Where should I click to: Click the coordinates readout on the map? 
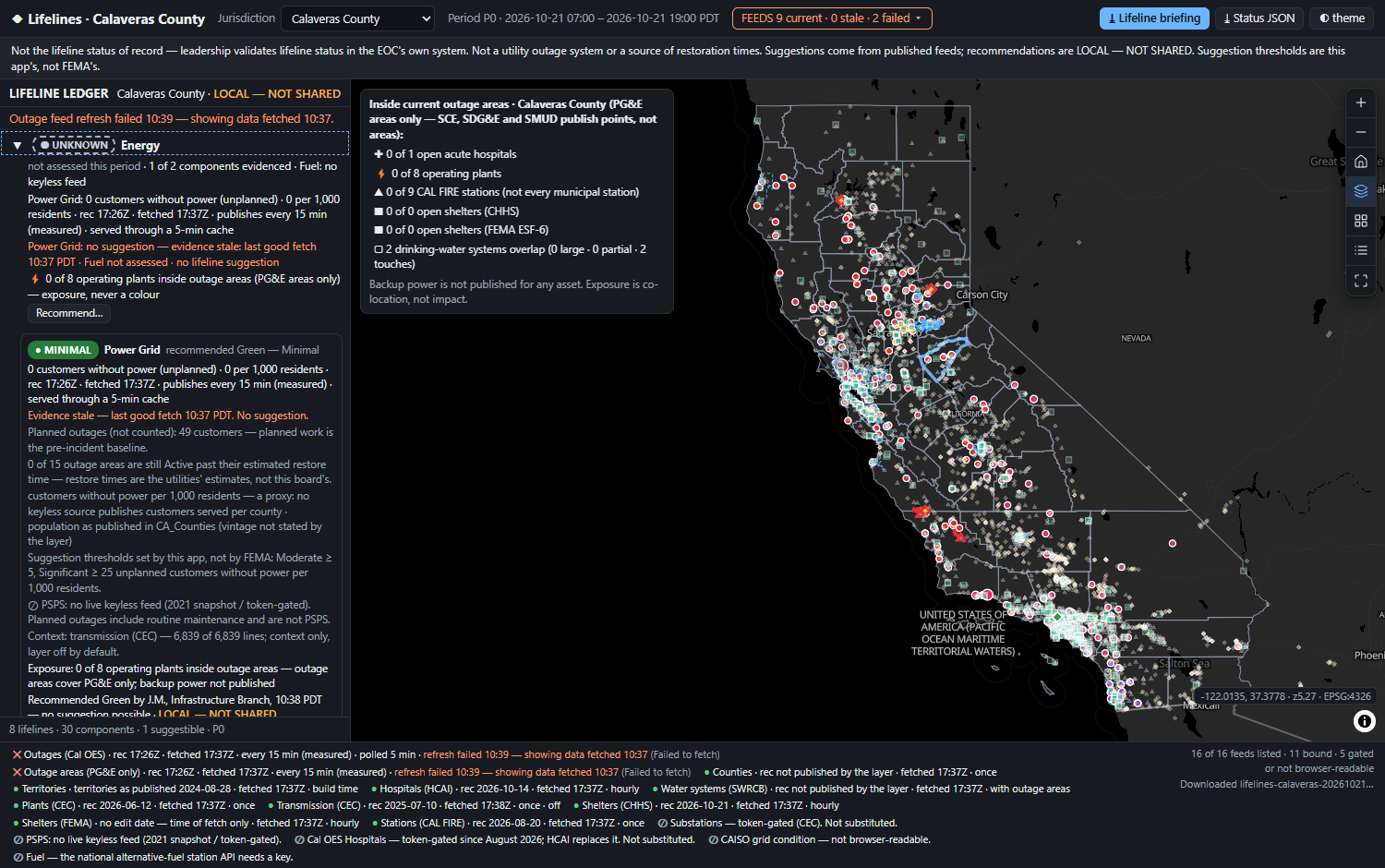1287,696
